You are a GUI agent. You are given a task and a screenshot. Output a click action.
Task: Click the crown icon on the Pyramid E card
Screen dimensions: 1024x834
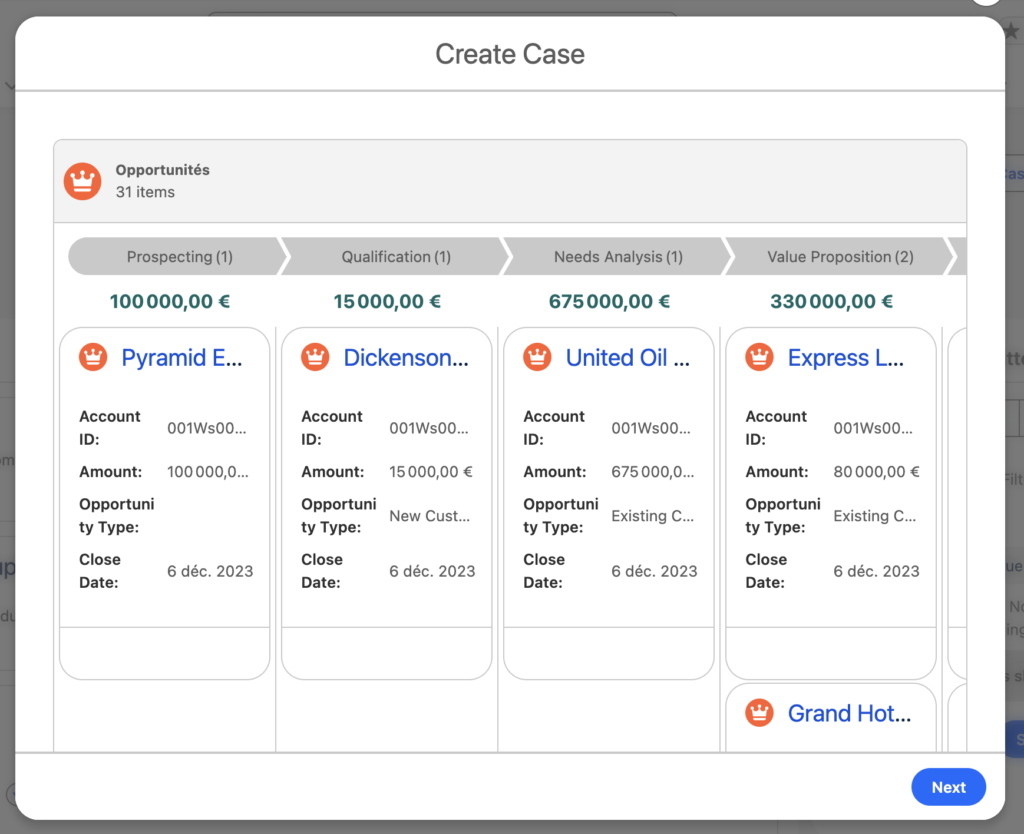point(92,356)
